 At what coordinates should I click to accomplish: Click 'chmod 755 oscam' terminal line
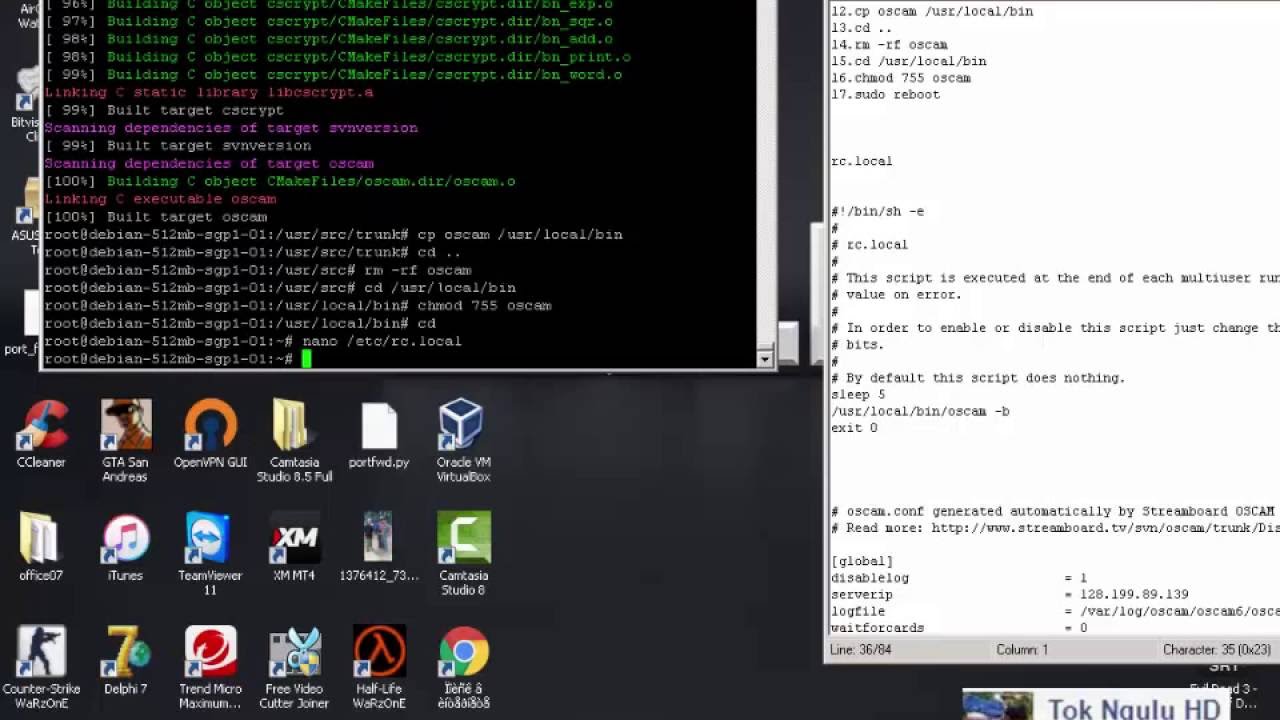pyautogui.click(x=484, y=306)
